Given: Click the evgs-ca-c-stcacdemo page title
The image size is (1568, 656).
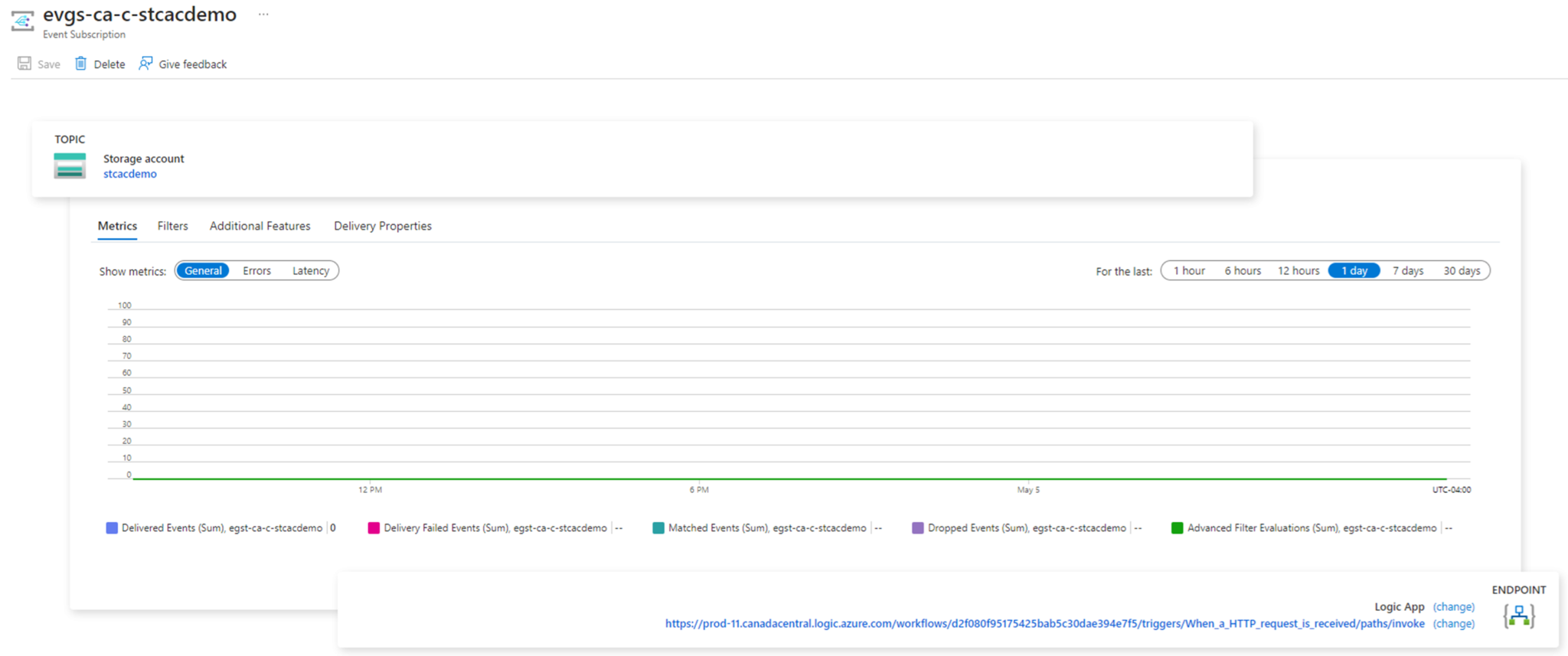Looking at the screenshot, I should 139,15.
